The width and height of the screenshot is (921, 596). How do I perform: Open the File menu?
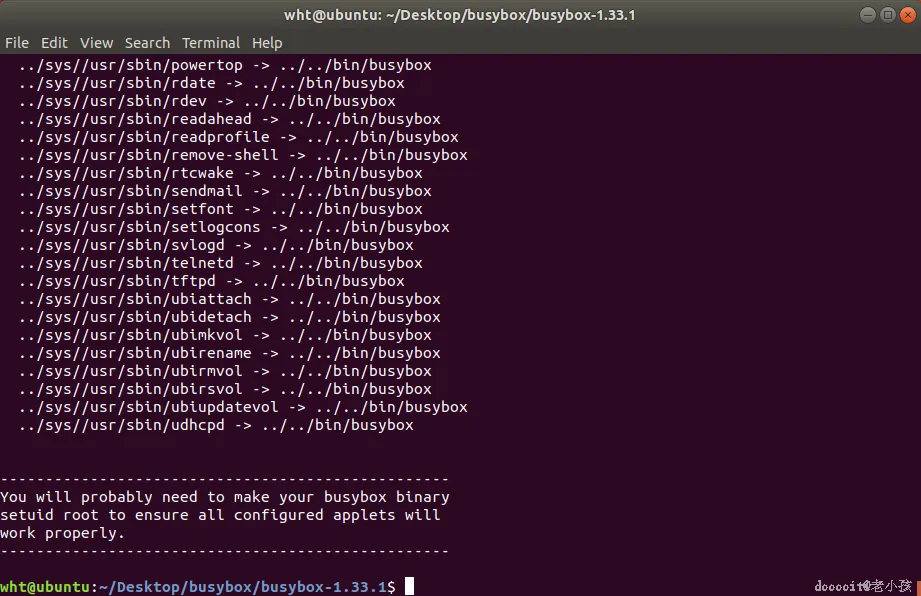(x=17, y=43)
